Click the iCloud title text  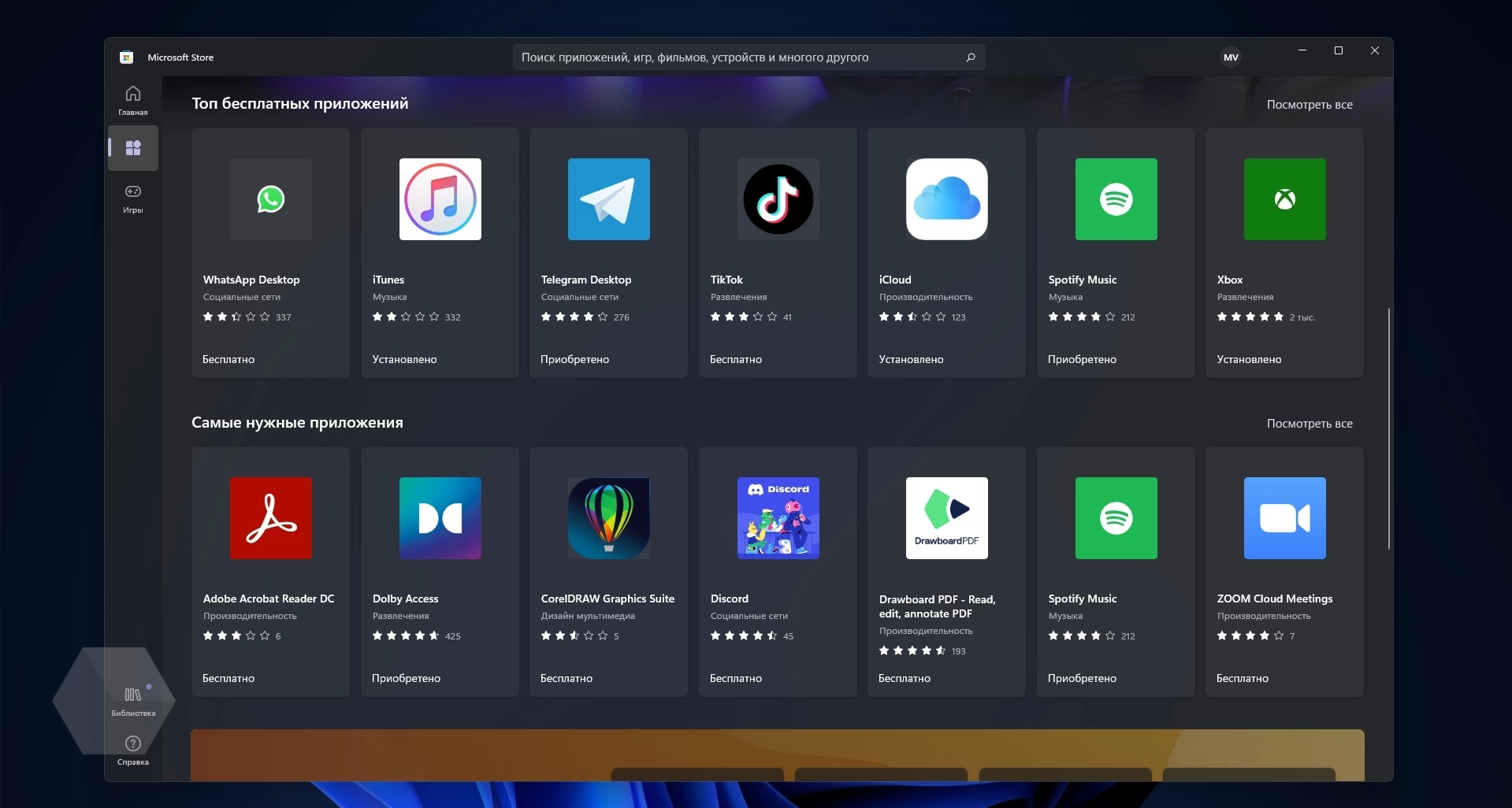pyautogui.click(x=895, y=280)
